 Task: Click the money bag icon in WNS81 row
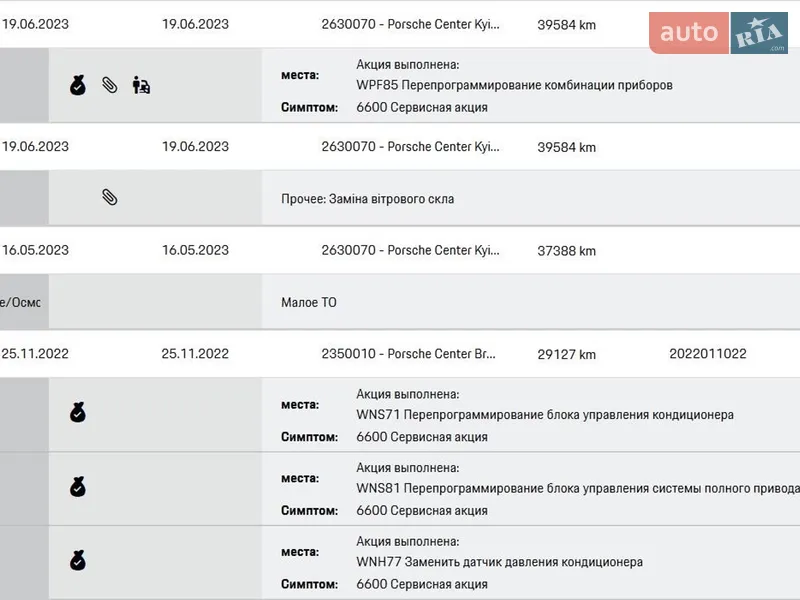pos(78,487)
